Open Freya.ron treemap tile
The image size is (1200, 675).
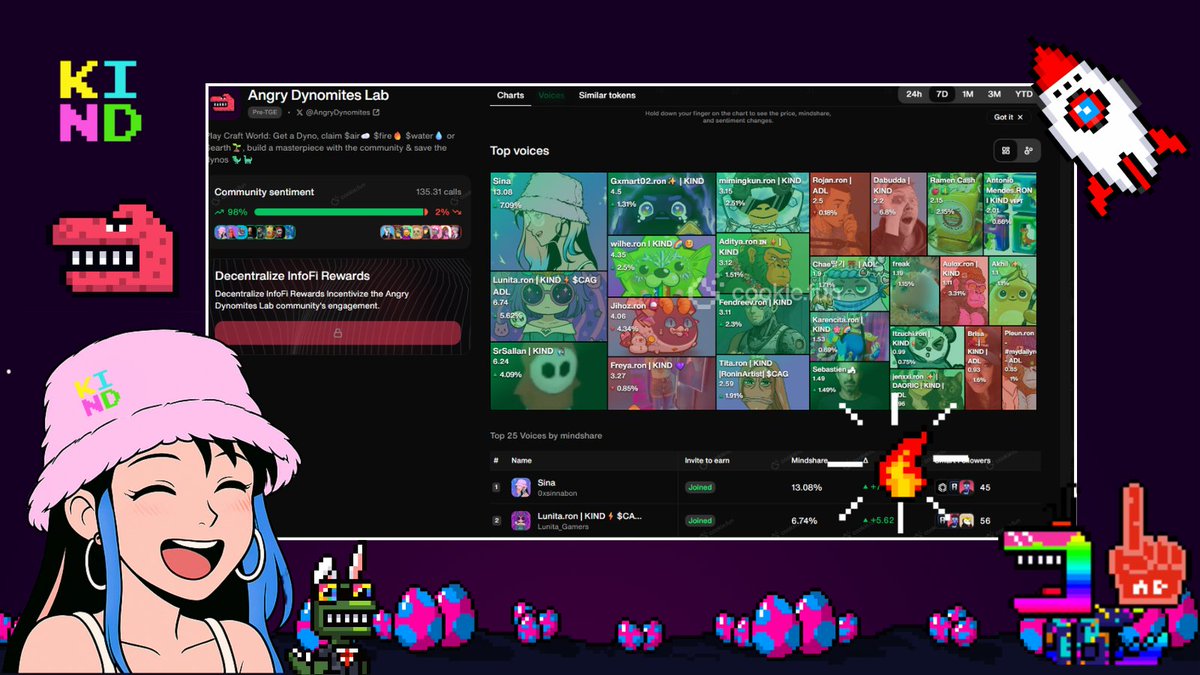click(x=661, y=382)
